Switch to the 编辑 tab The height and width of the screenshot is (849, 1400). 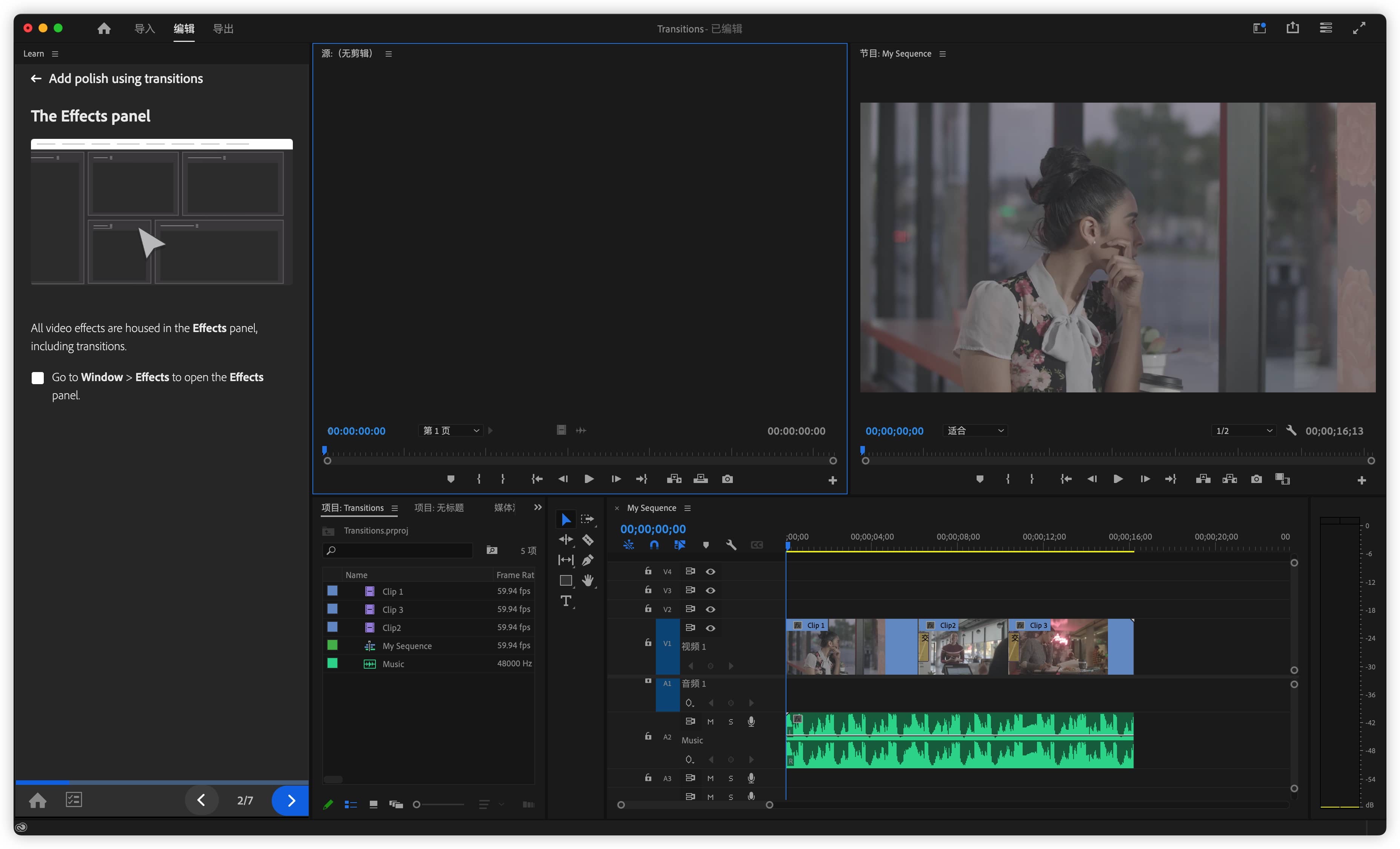[x=183, y=28]
